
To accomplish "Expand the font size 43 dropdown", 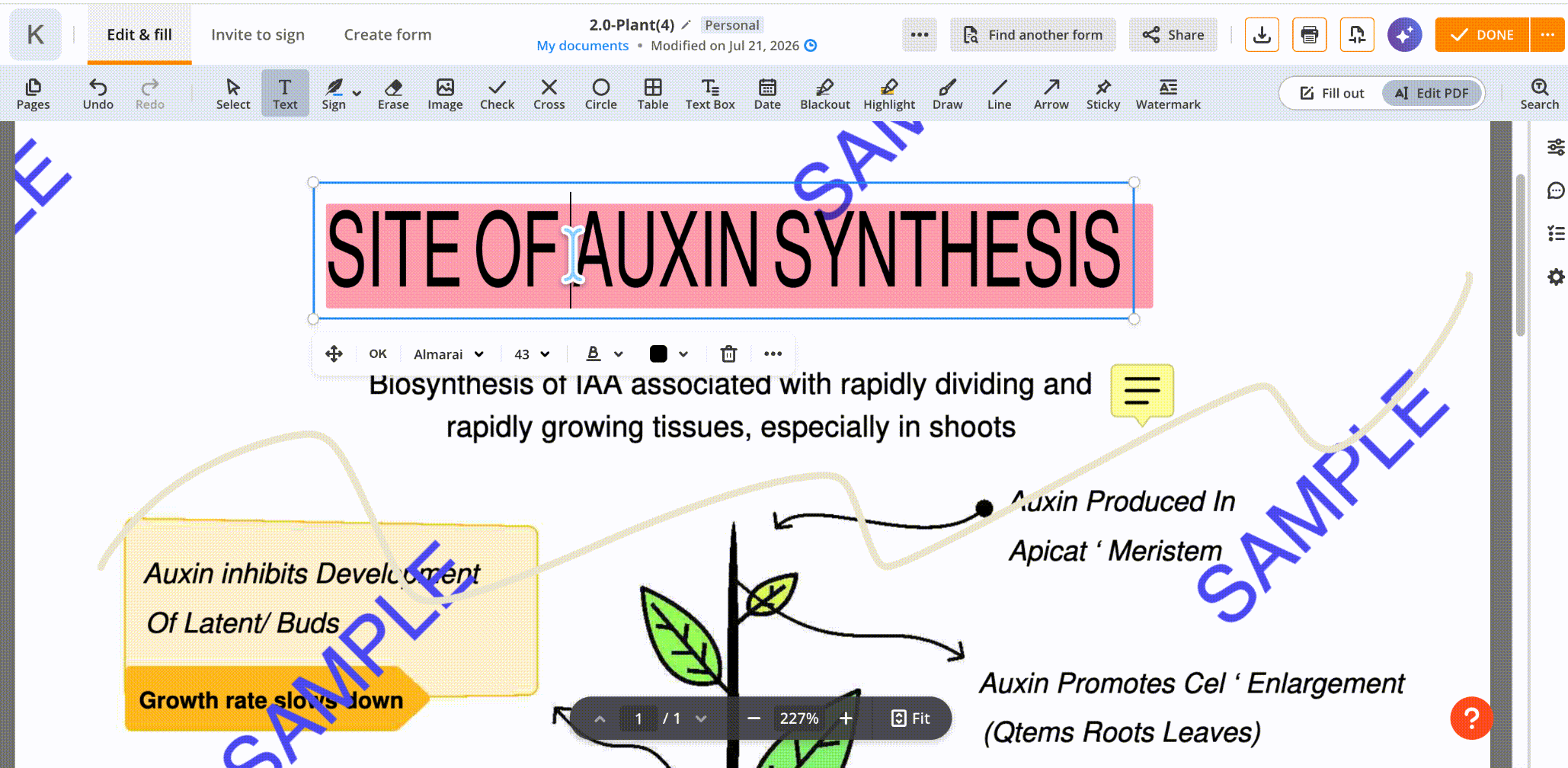I will (x=532, y=354).
